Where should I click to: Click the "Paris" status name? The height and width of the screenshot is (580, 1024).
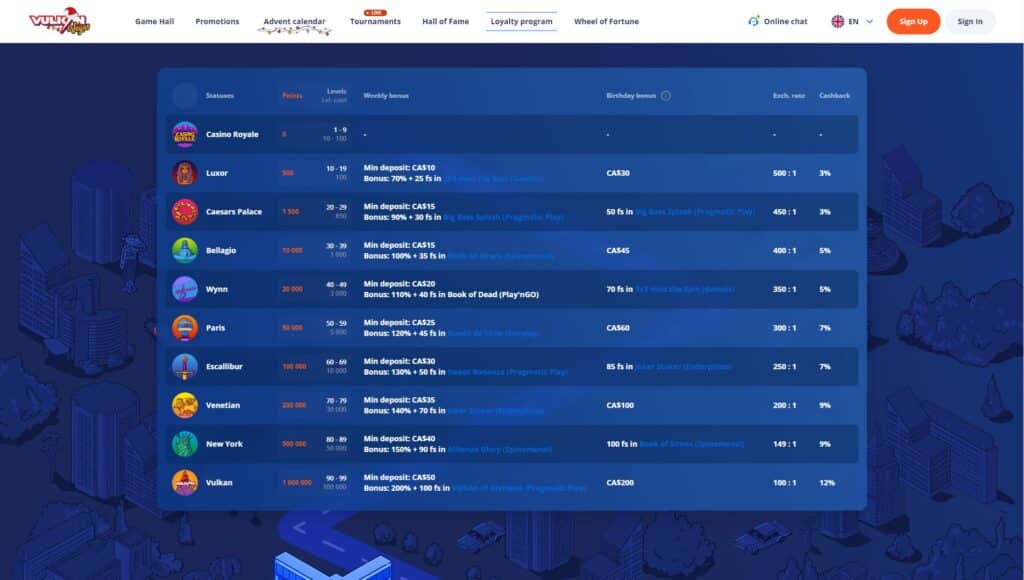(216, 328)
